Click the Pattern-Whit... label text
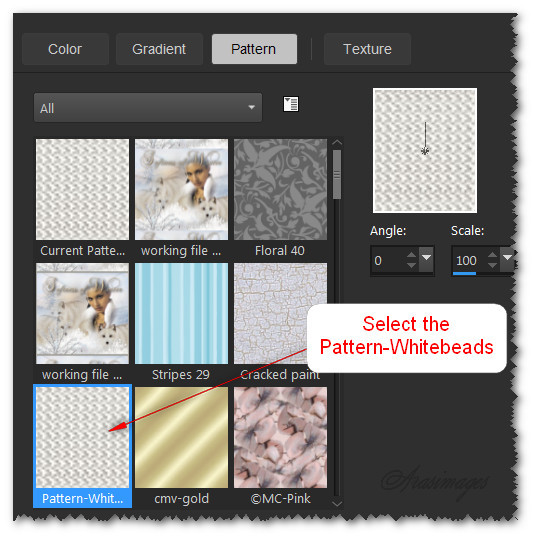This screenshot has height=540, width=537. tap(82, 499)
